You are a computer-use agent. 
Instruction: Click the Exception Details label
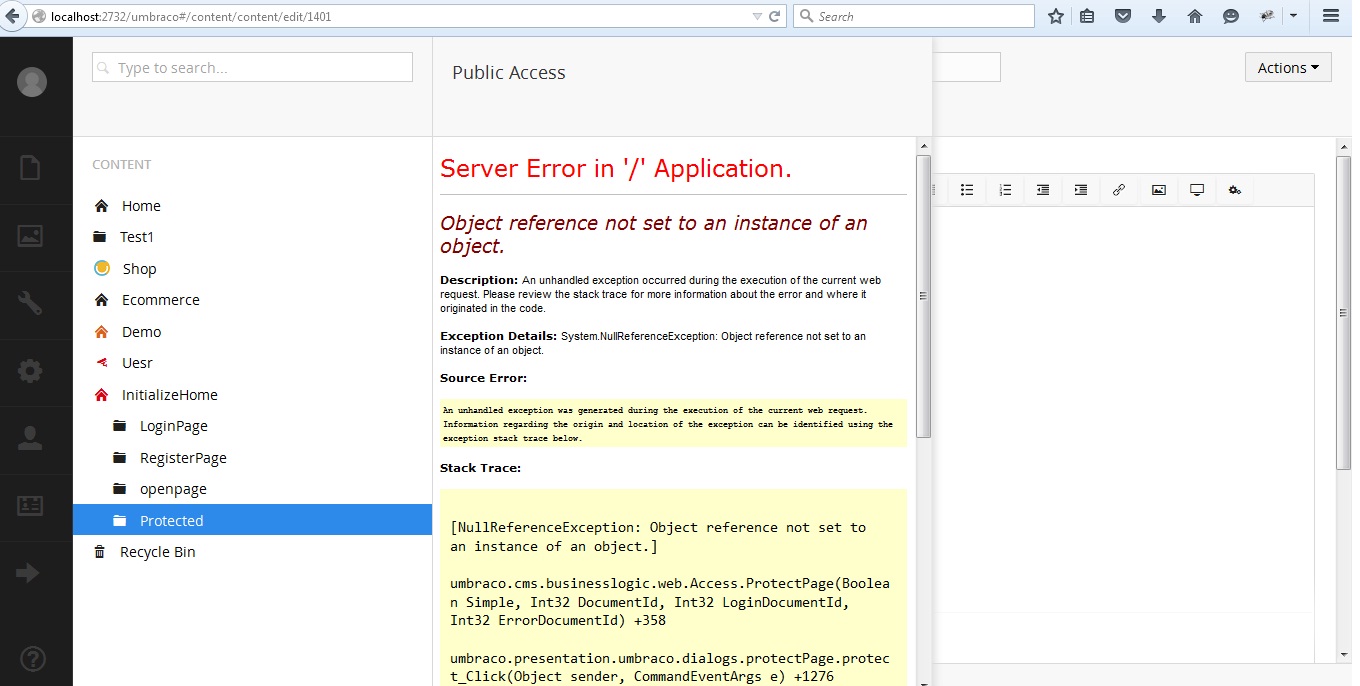498,336
